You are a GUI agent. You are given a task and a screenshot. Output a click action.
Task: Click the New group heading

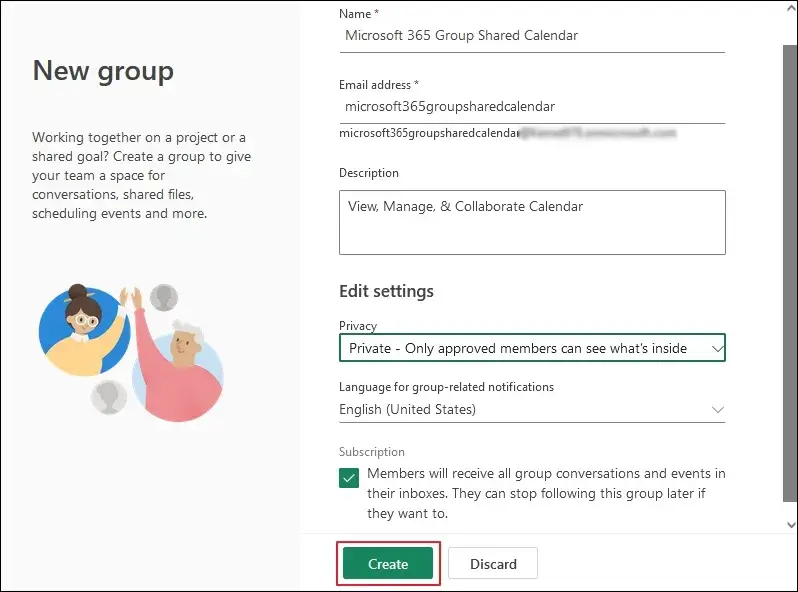coord(103,71)
